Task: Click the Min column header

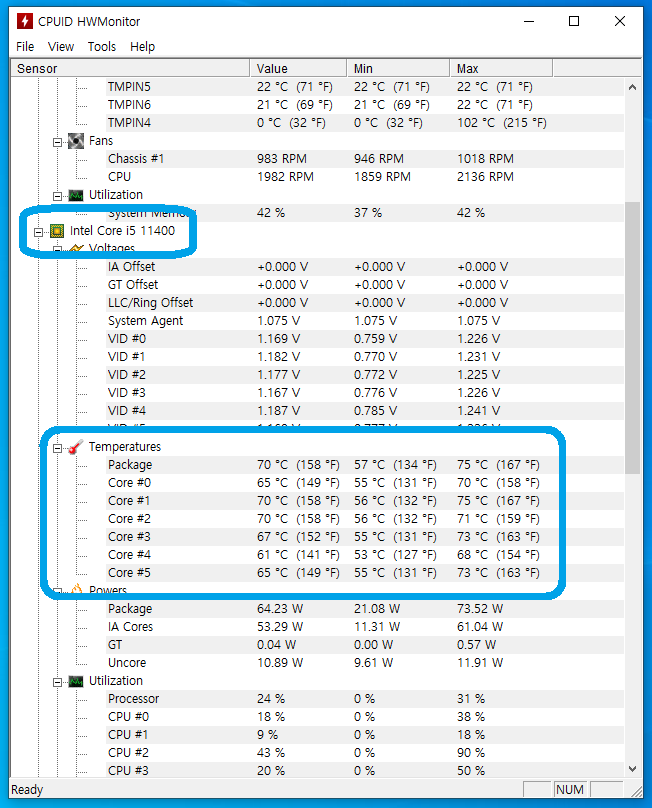Action: point(398,69)
